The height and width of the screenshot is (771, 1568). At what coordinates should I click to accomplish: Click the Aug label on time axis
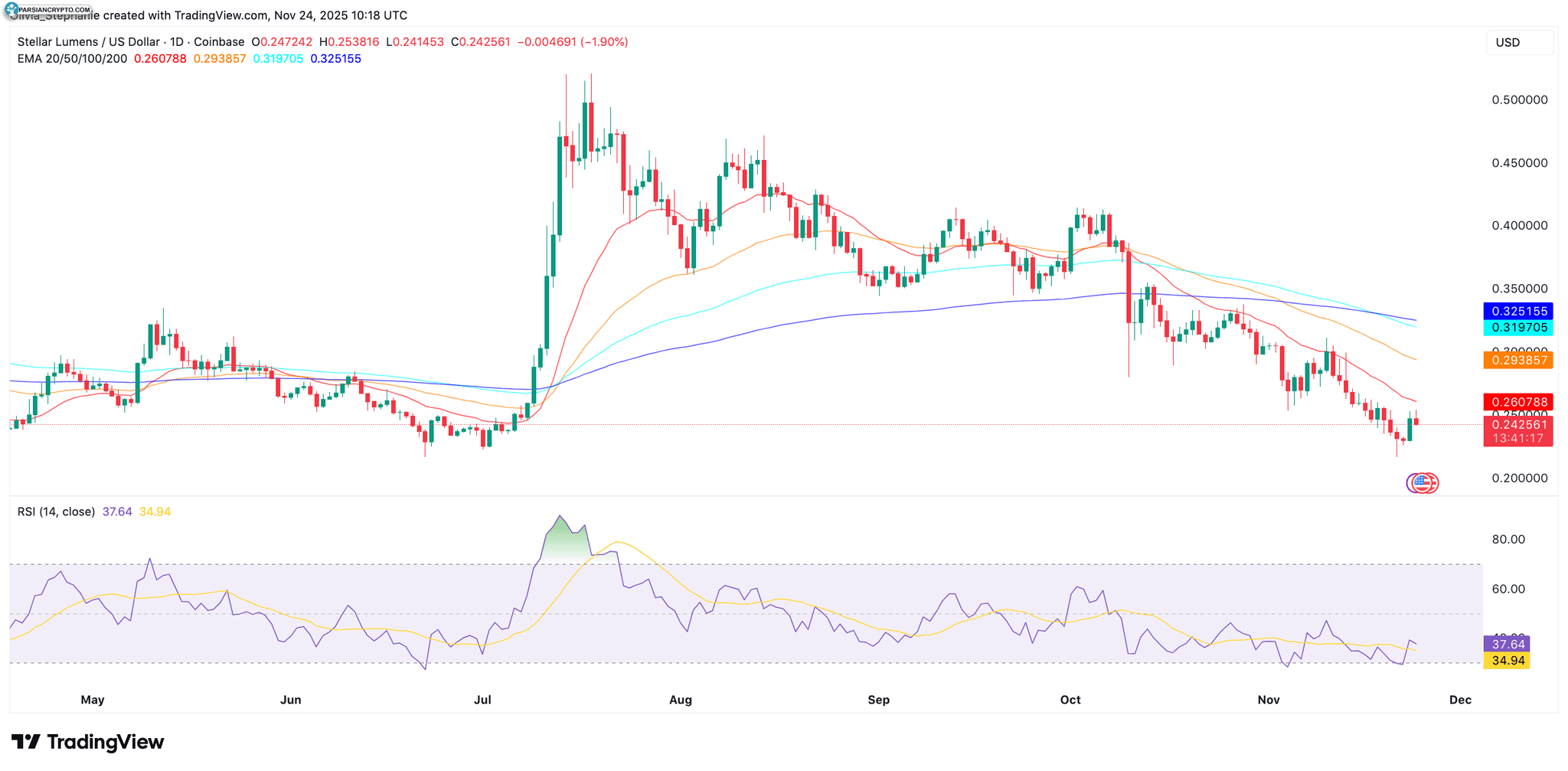point(681,700)
